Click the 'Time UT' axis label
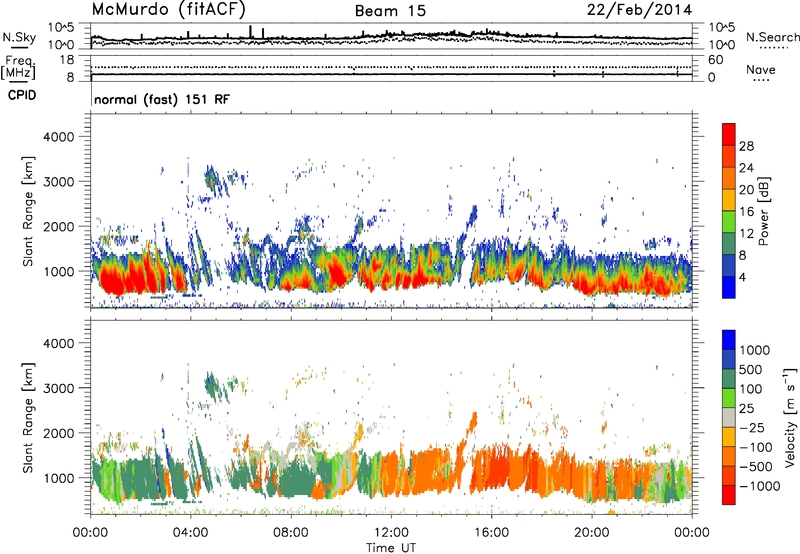This screenshot has height=554, width=800. pos(391,548)
